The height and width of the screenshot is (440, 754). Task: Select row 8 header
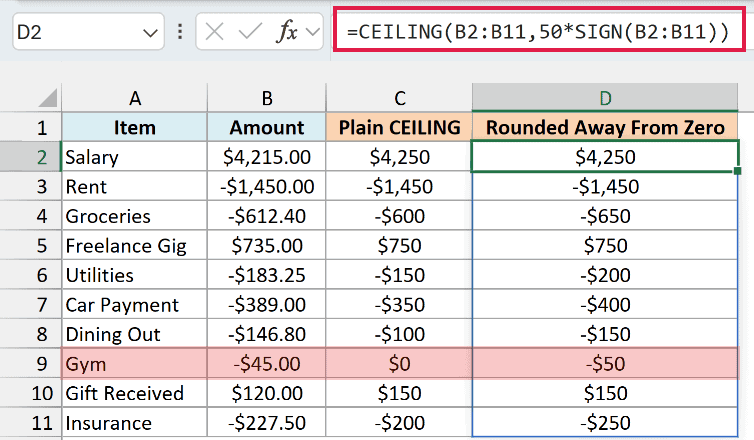coord(31,334)
